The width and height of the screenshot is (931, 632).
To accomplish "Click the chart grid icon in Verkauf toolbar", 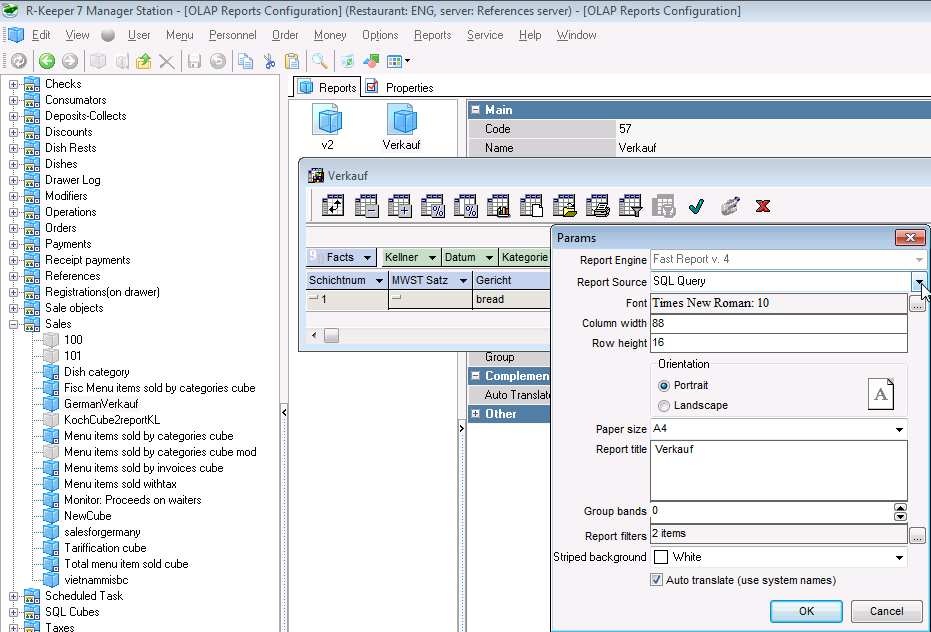I will (498, 206).
